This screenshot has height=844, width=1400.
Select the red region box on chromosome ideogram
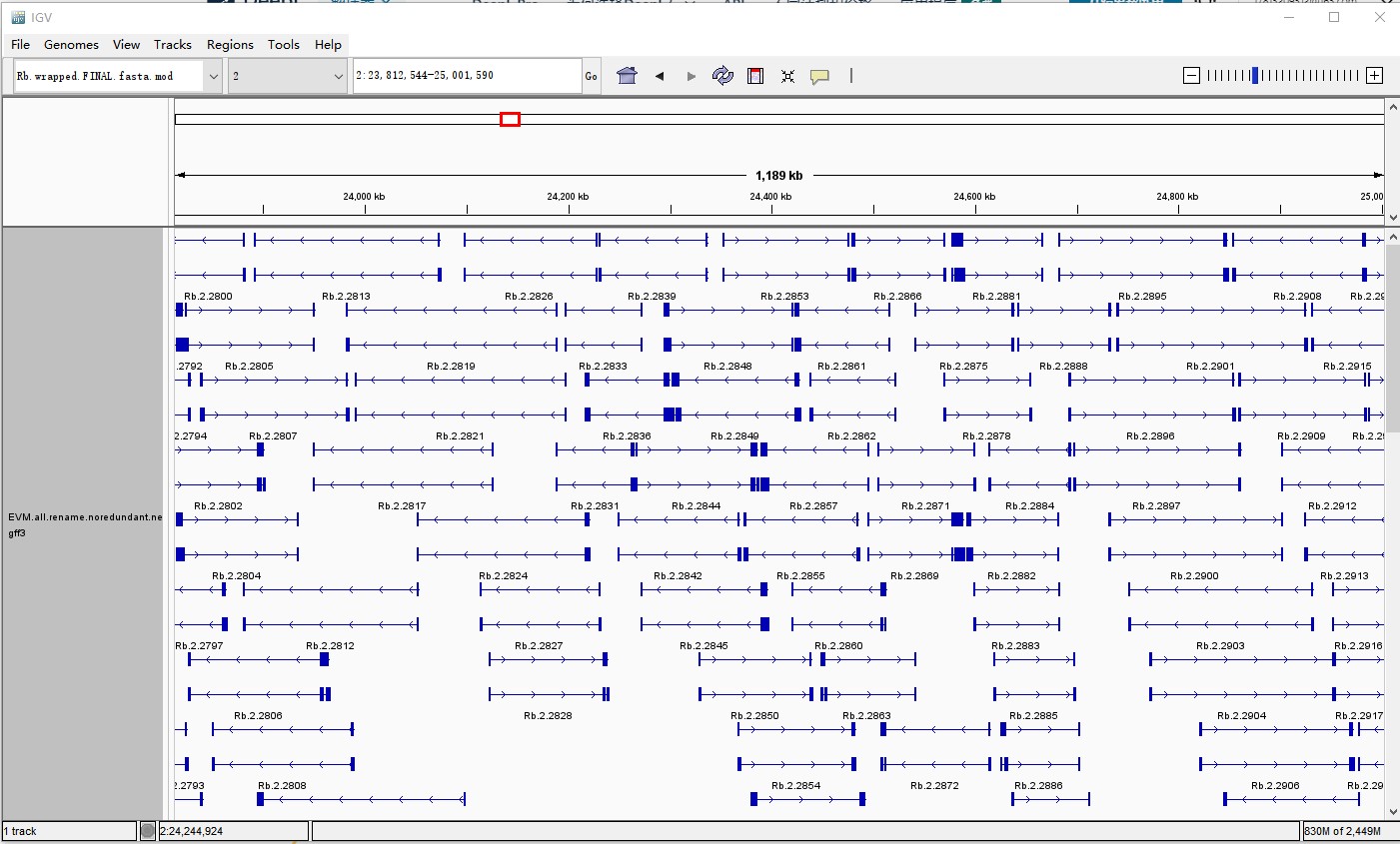[x=511, y=118]
